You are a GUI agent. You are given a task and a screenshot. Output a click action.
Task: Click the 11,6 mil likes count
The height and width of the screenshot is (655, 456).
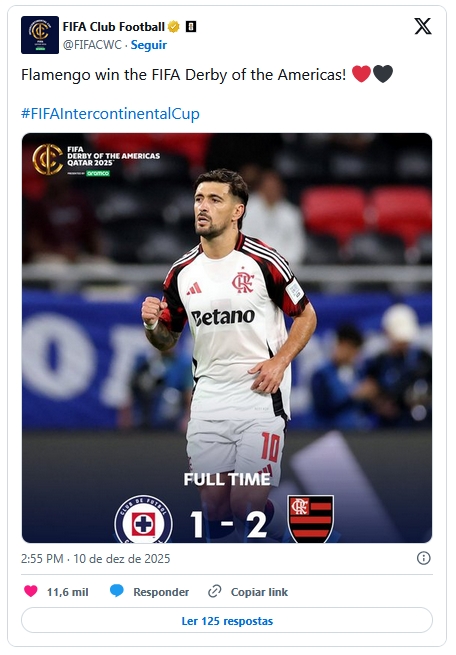[68, 592]
